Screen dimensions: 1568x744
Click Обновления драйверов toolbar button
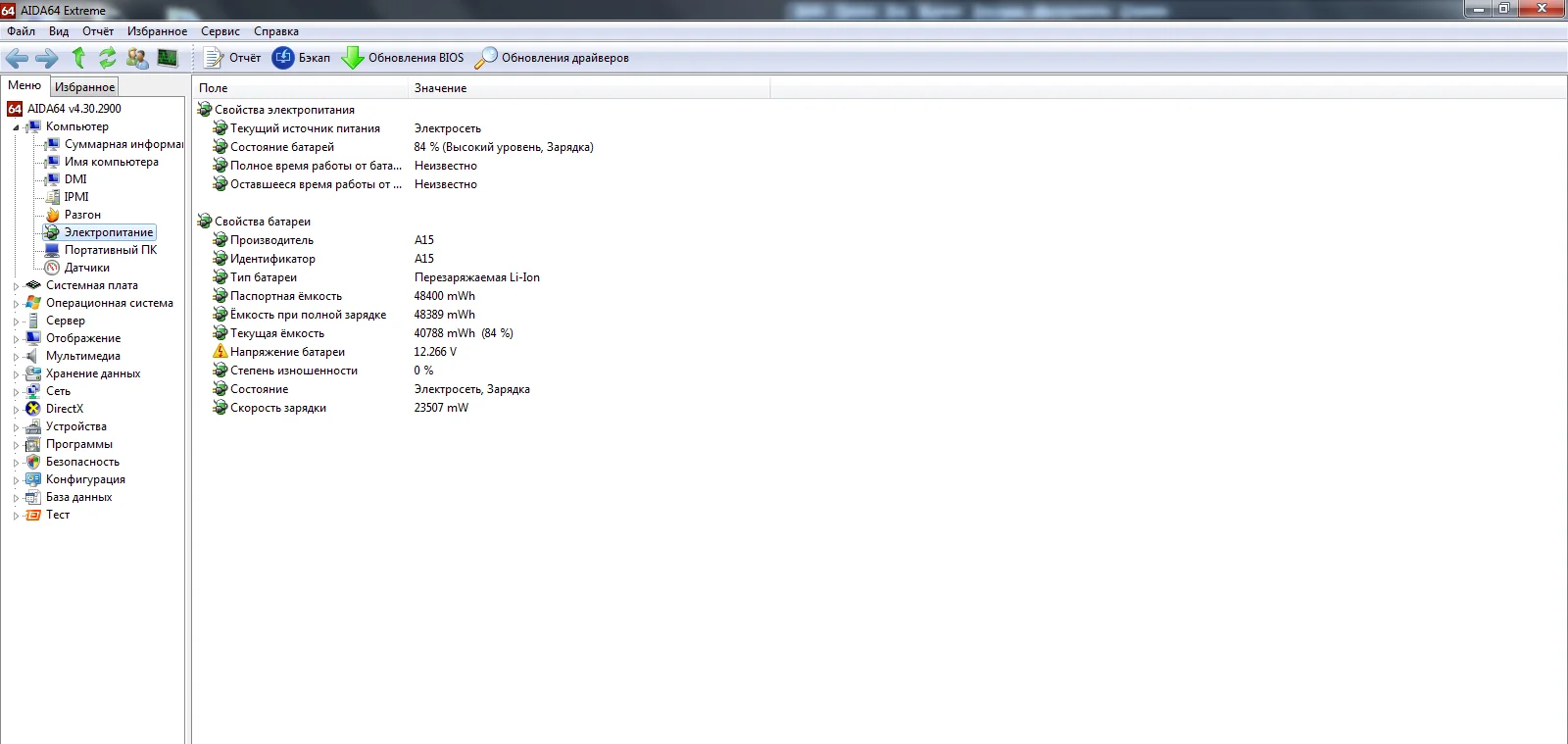click(552, 58)
